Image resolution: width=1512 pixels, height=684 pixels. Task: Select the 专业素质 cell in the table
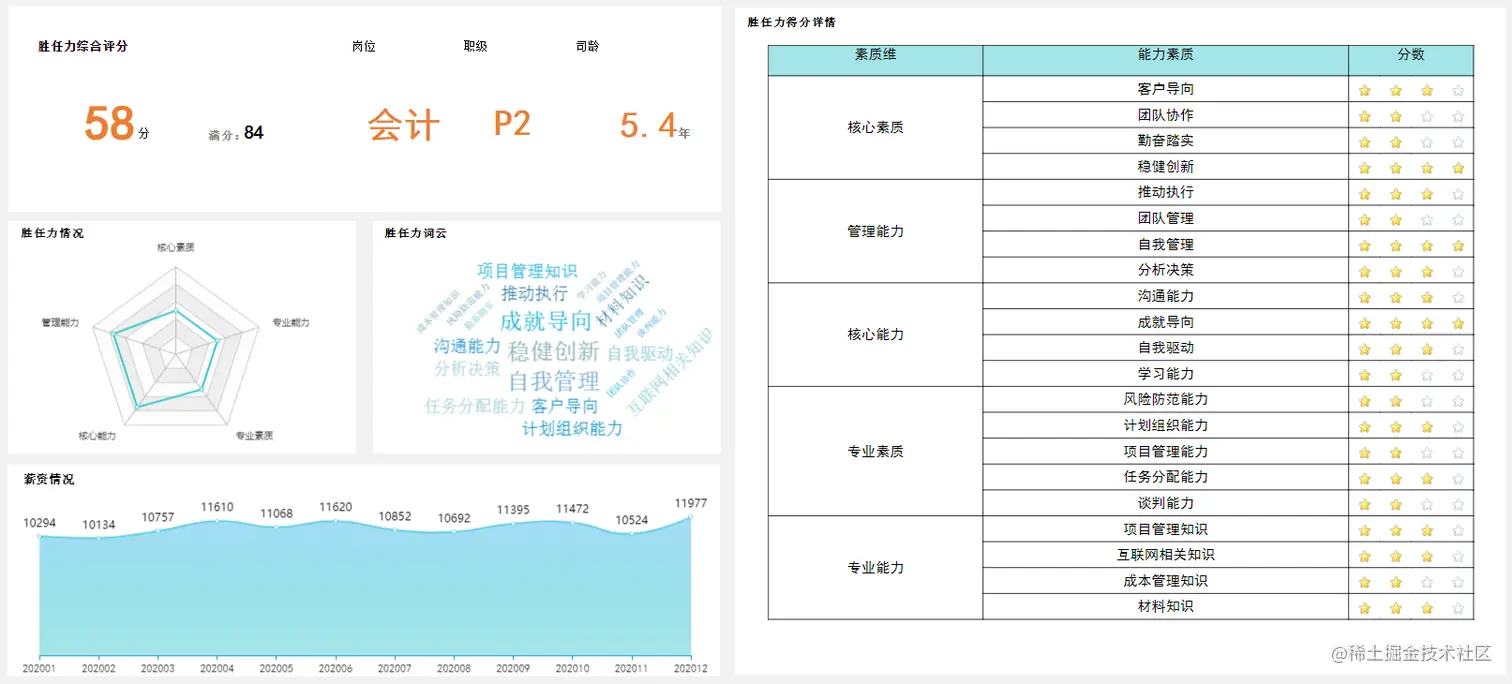(x=875, y=451)
